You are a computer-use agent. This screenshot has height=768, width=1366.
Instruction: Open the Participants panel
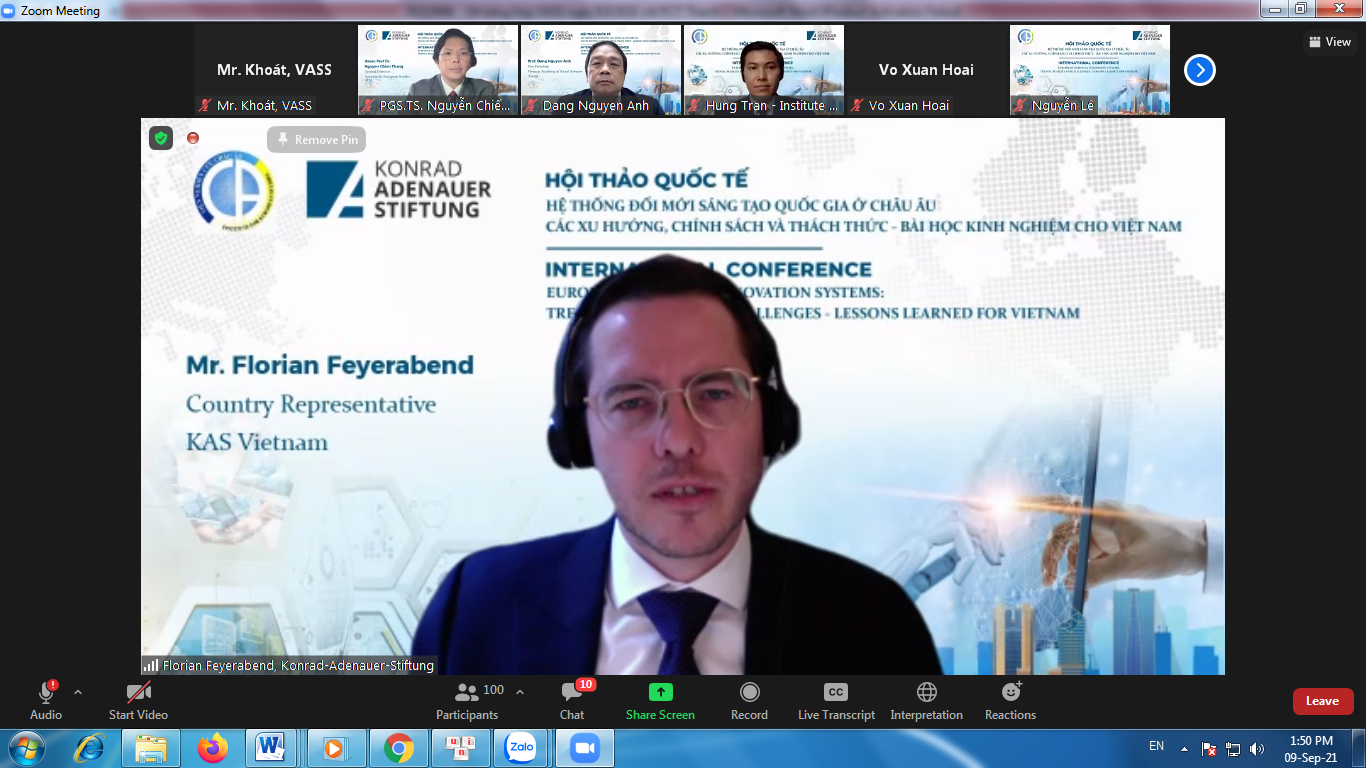pos(467,700)
